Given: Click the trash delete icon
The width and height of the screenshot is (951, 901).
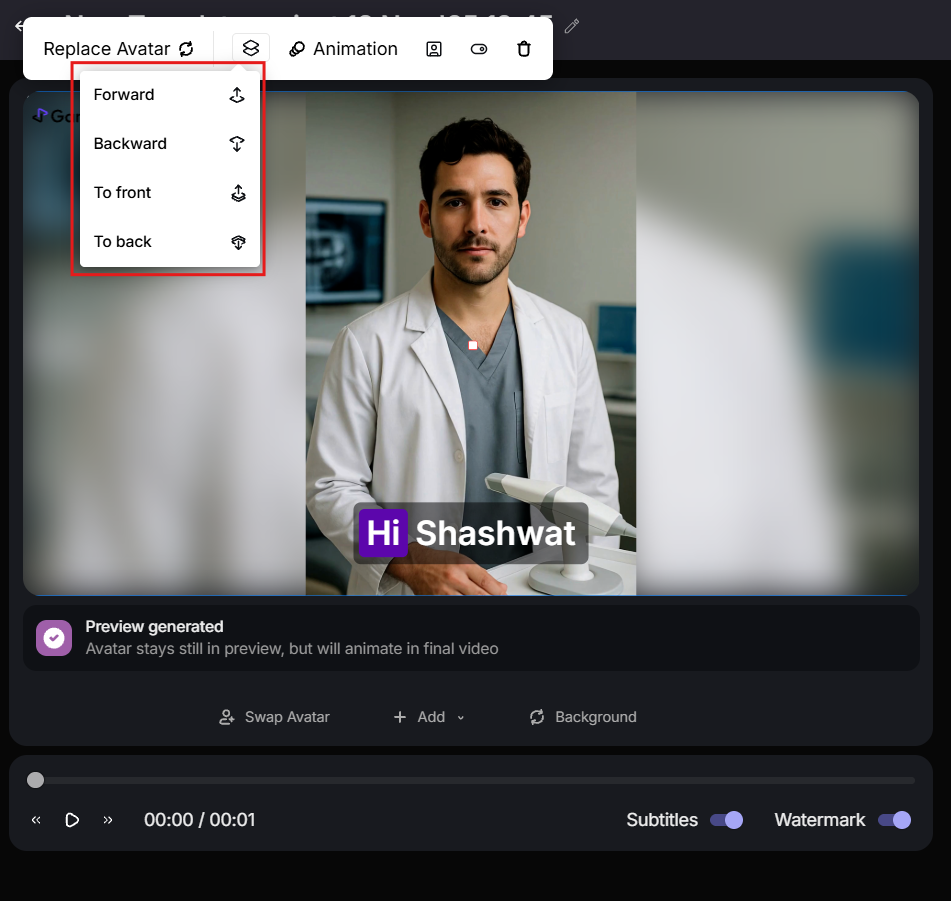Looking at the screenshot, I should point(524,49).
